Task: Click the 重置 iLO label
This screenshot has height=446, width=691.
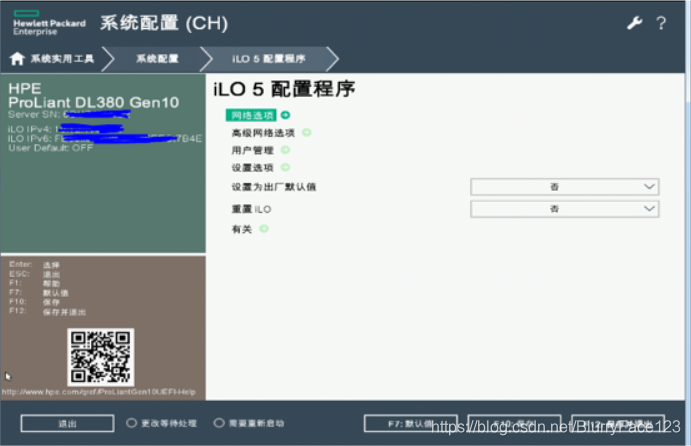Action: pyautogui.click(x=251, y=209)
